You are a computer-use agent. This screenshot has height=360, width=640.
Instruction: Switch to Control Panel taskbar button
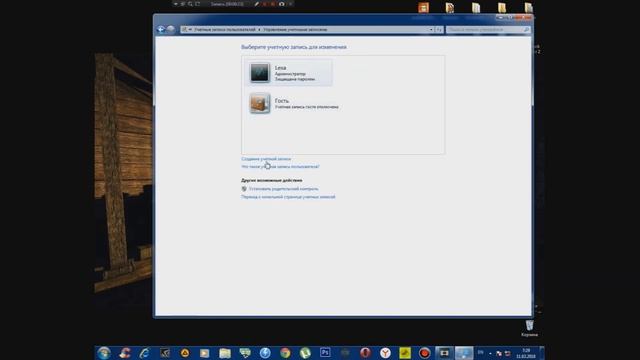tap(464, 353)
